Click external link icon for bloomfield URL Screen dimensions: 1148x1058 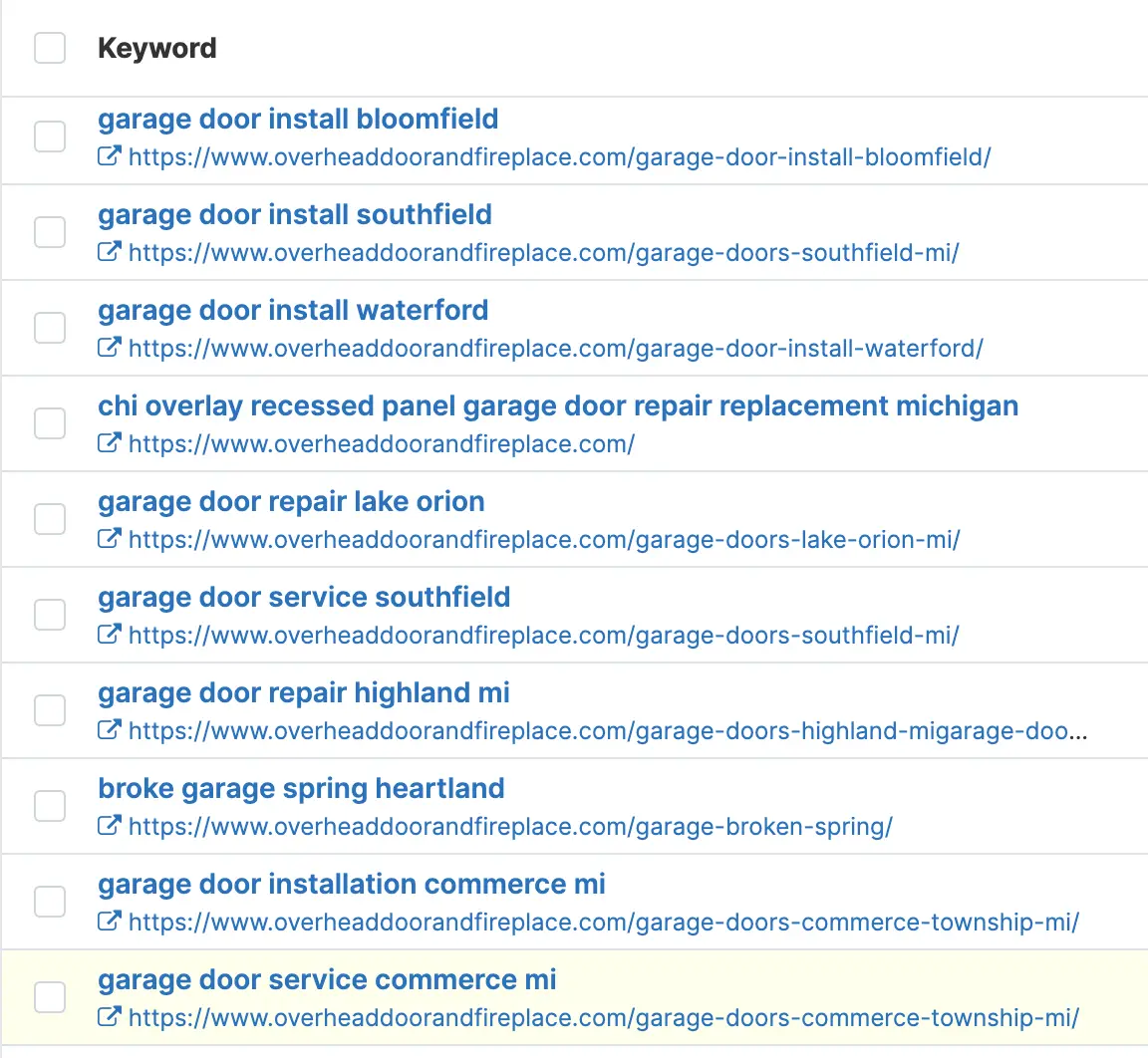coord(109,156)
